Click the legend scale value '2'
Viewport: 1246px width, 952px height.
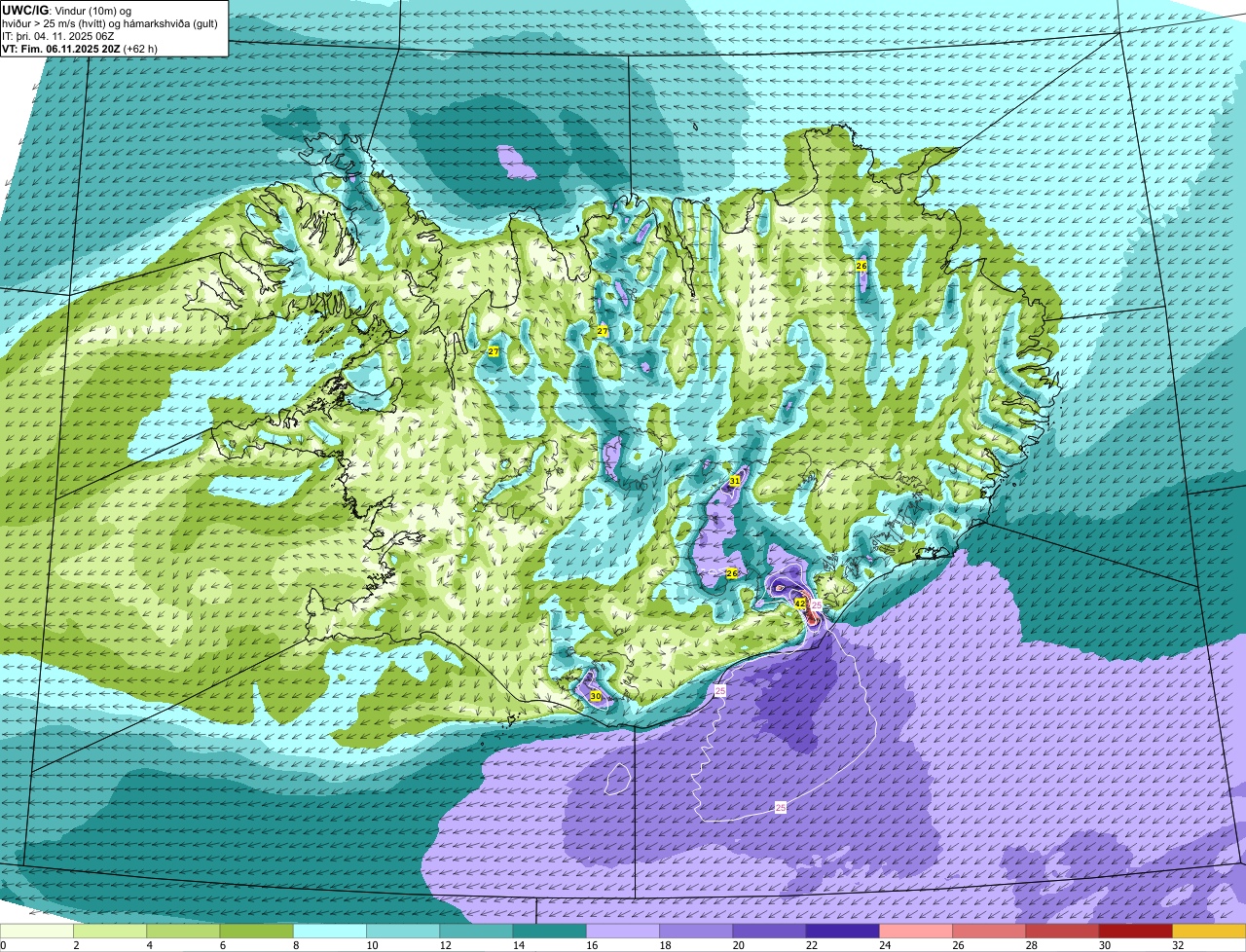75,945
